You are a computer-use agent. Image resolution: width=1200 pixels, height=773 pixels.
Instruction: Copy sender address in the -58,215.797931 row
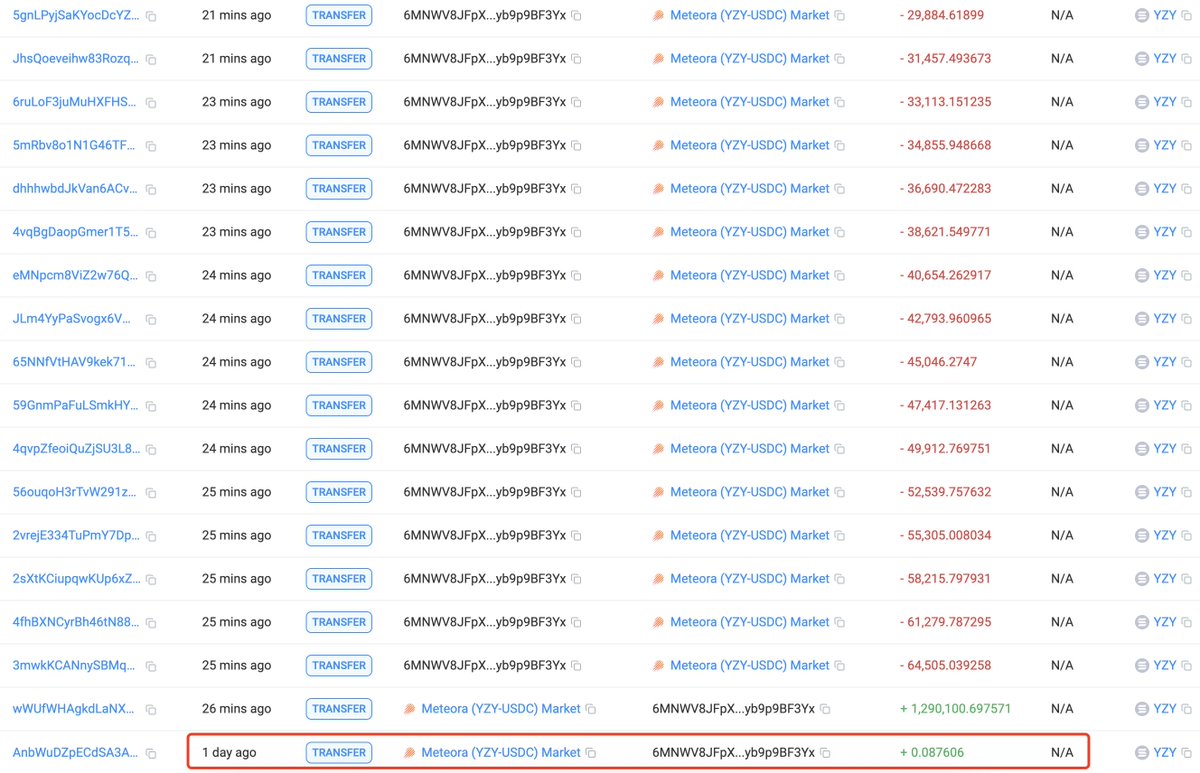pyautogui.click(x=577, y=579)
